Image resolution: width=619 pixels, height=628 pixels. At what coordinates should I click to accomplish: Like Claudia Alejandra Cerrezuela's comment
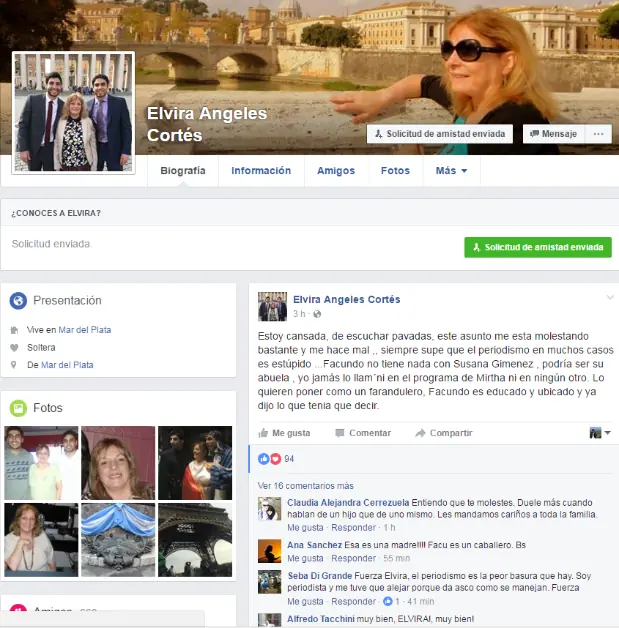point(305,528)
